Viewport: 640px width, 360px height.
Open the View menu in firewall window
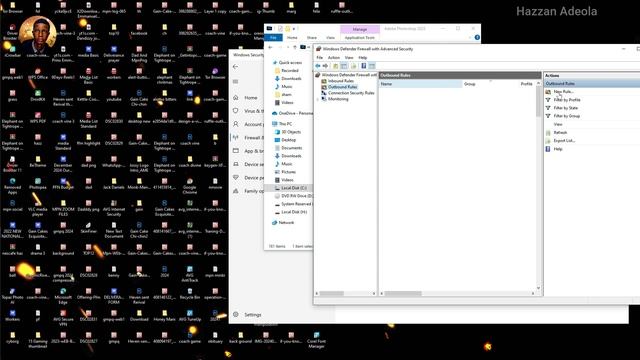pyautogui.click(x=349, y=58)
